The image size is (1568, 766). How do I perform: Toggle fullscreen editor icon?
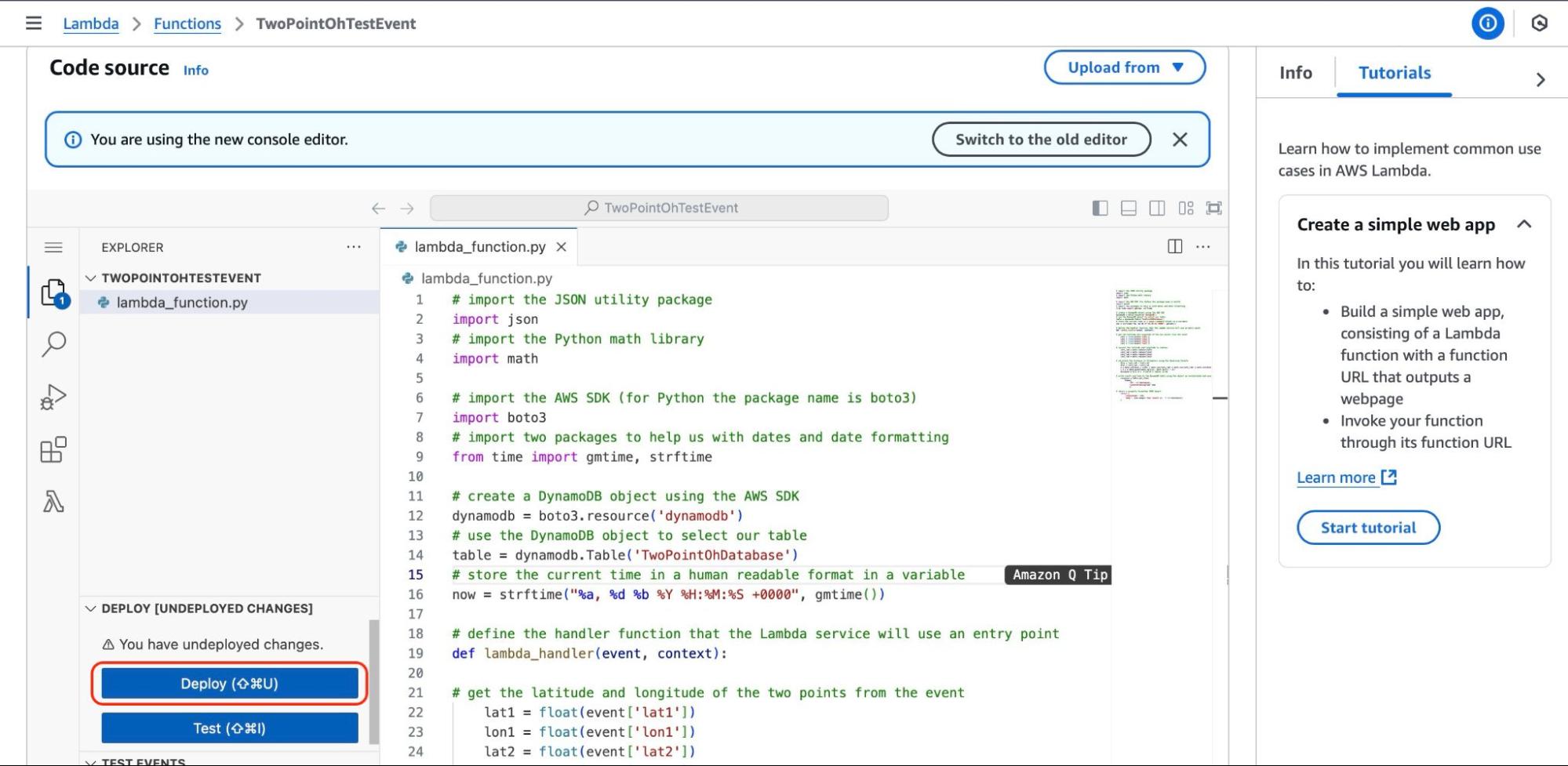coord(1214,208)
